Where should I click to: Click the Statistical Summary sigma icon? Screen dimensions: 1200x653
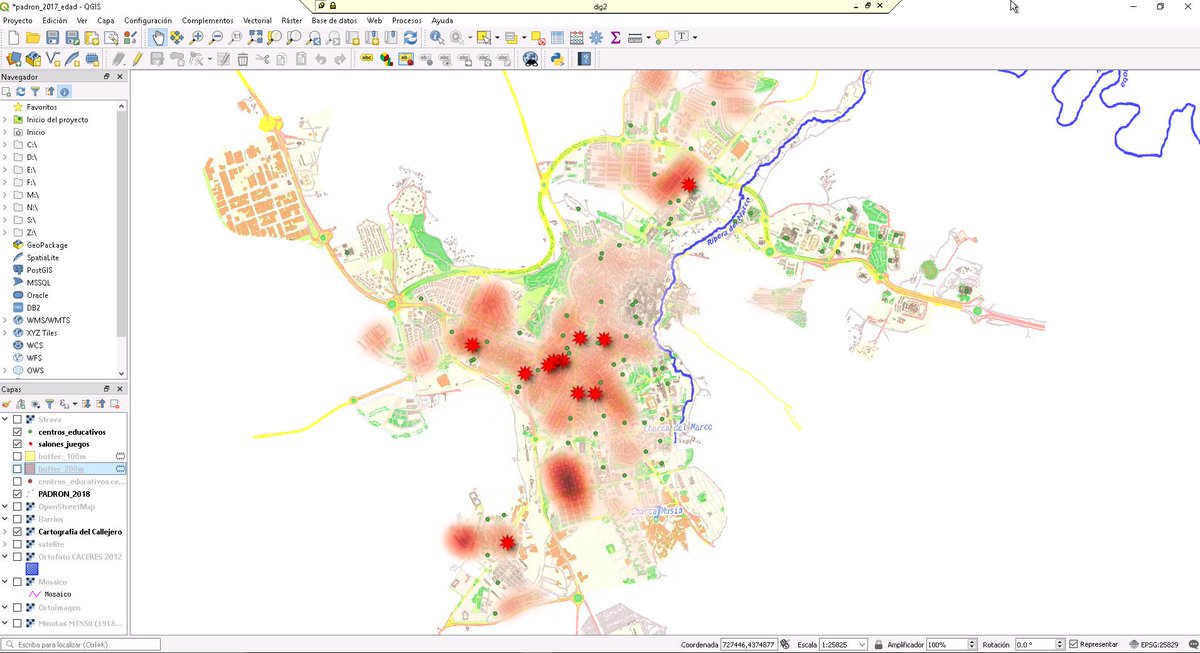pos(615,37)
